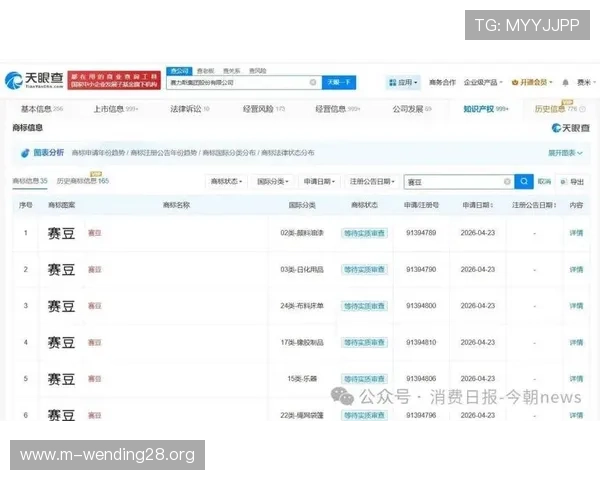600x480 pixels.
Task: Click the 天眼一下 search button
Action: 339,82
